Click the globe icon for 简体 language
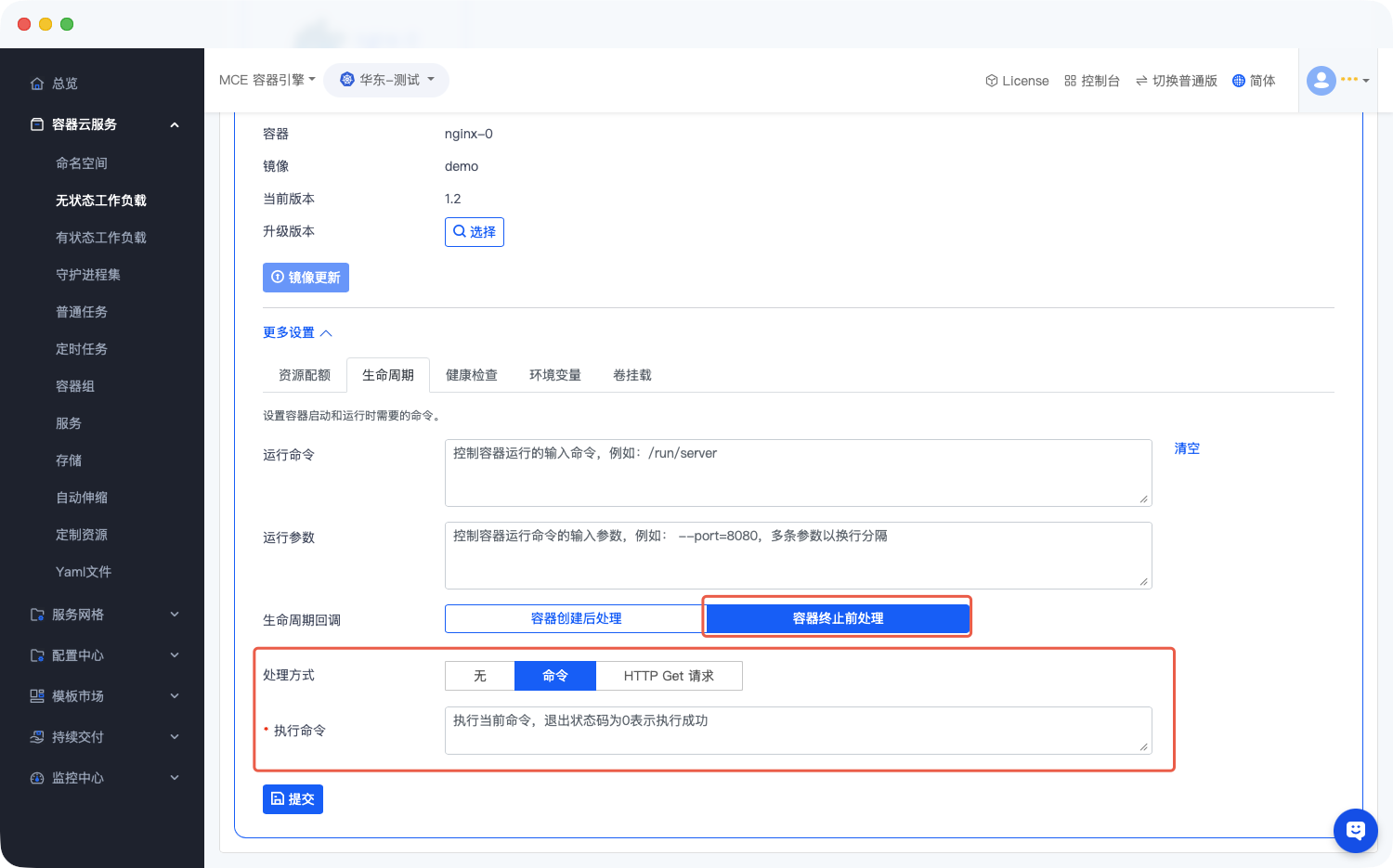 [x=1239, y=81]
